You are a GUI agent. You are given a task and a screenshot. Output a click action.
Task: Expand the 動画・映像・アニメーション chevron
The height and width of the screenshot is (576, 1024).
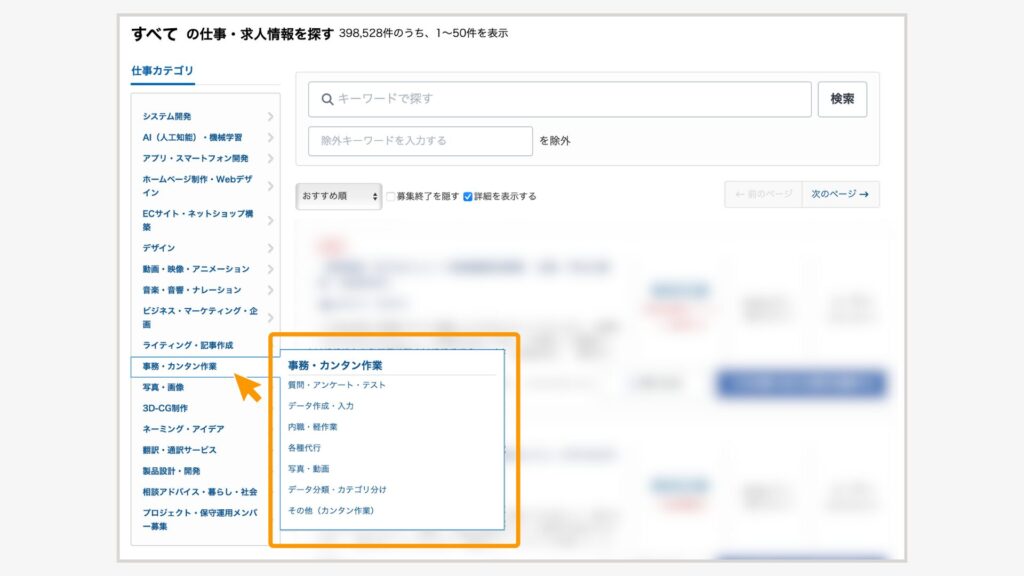(270, 269)
